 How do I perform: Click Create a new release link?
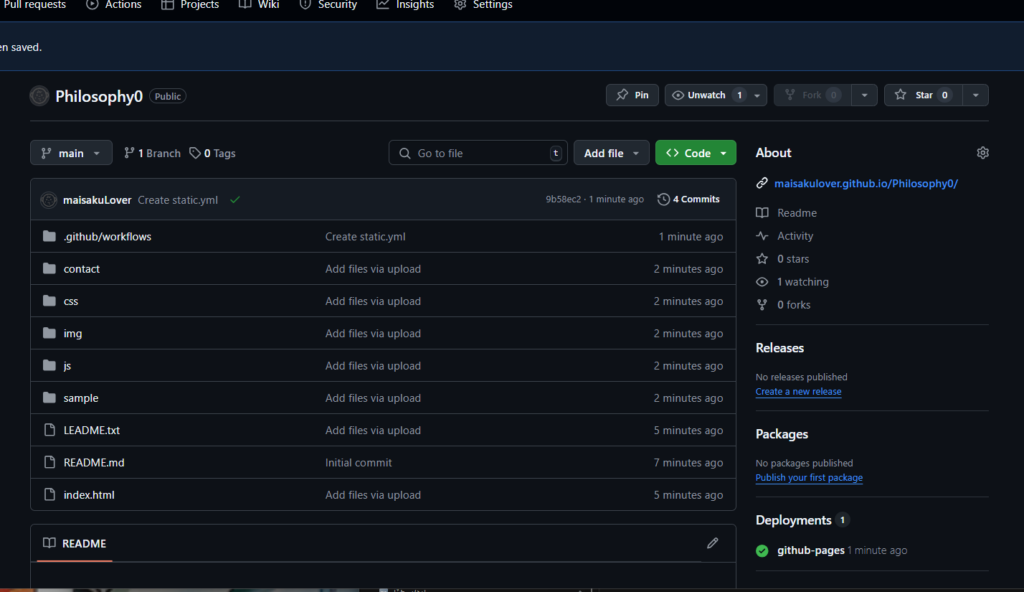(798, 391)
